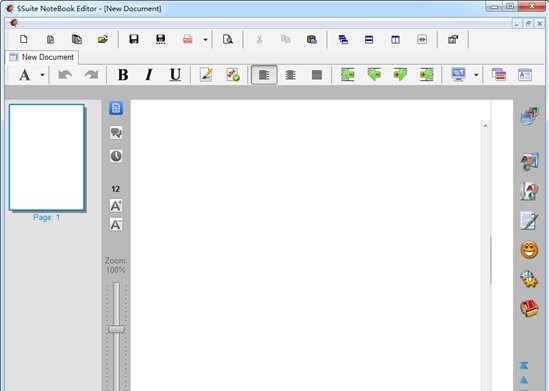Jump to top with blue double-arrow icon

point(524,365)
